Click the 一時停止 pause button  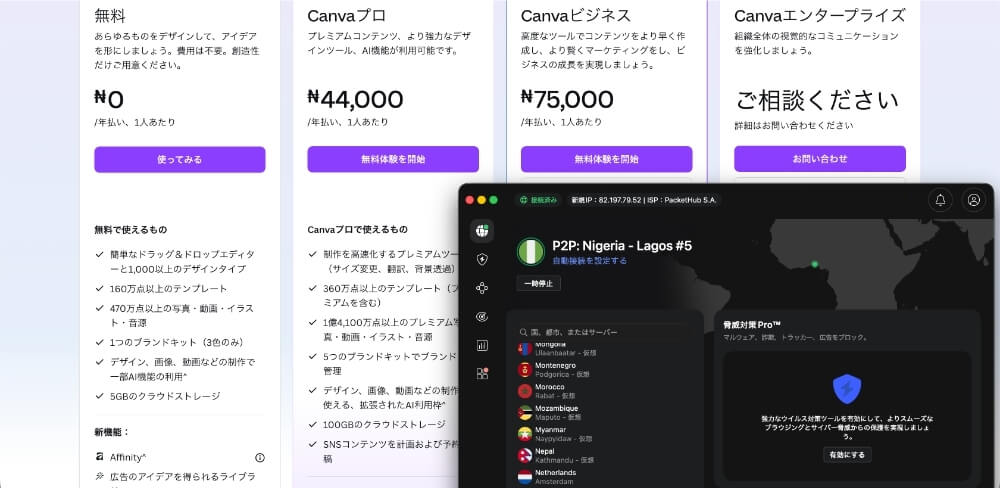point(539,283)
